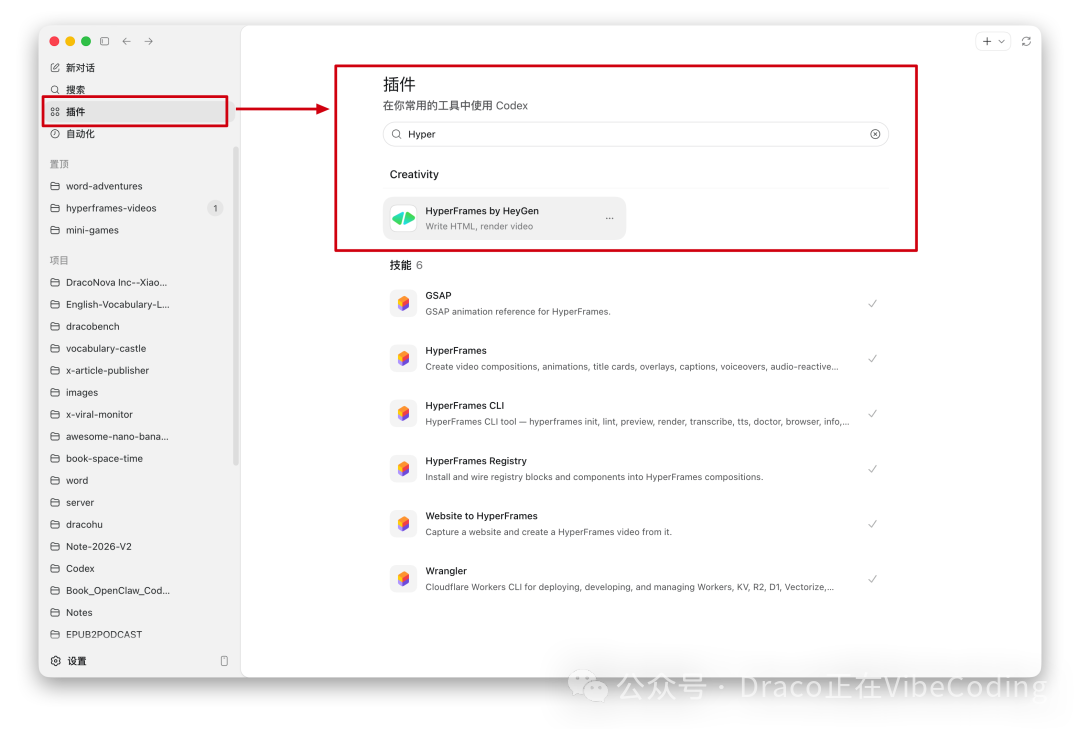This screenshot has height=729, width=1080.
Task: Click the HyperFrames by HeyGen green logo
Action: tap(404, 219)
